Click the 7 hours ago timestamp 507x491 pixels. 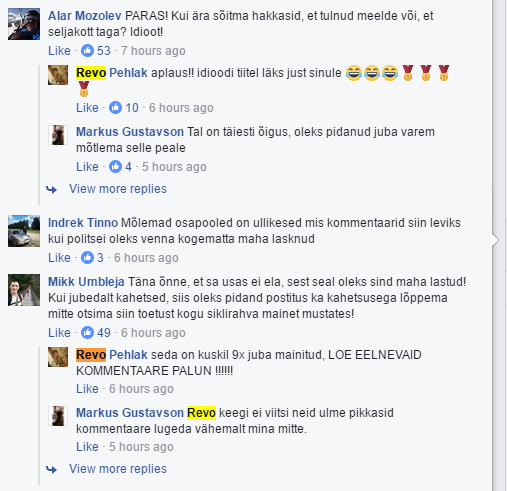[x=153, y=51]
